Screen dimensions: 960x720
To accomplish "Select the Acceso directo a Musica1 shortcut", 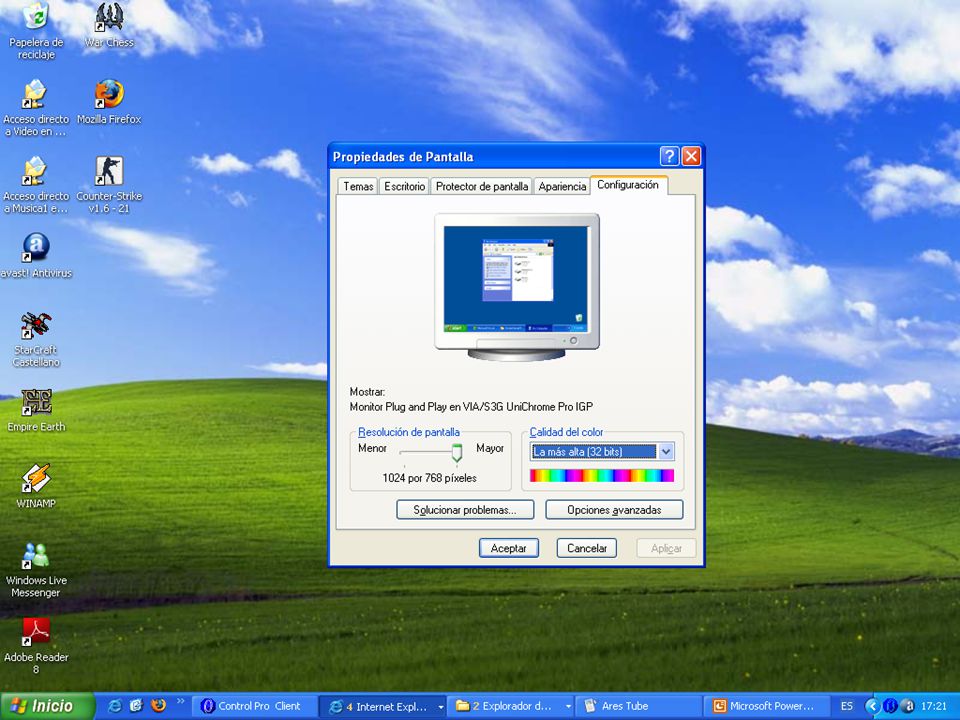I will pos(36,185).
